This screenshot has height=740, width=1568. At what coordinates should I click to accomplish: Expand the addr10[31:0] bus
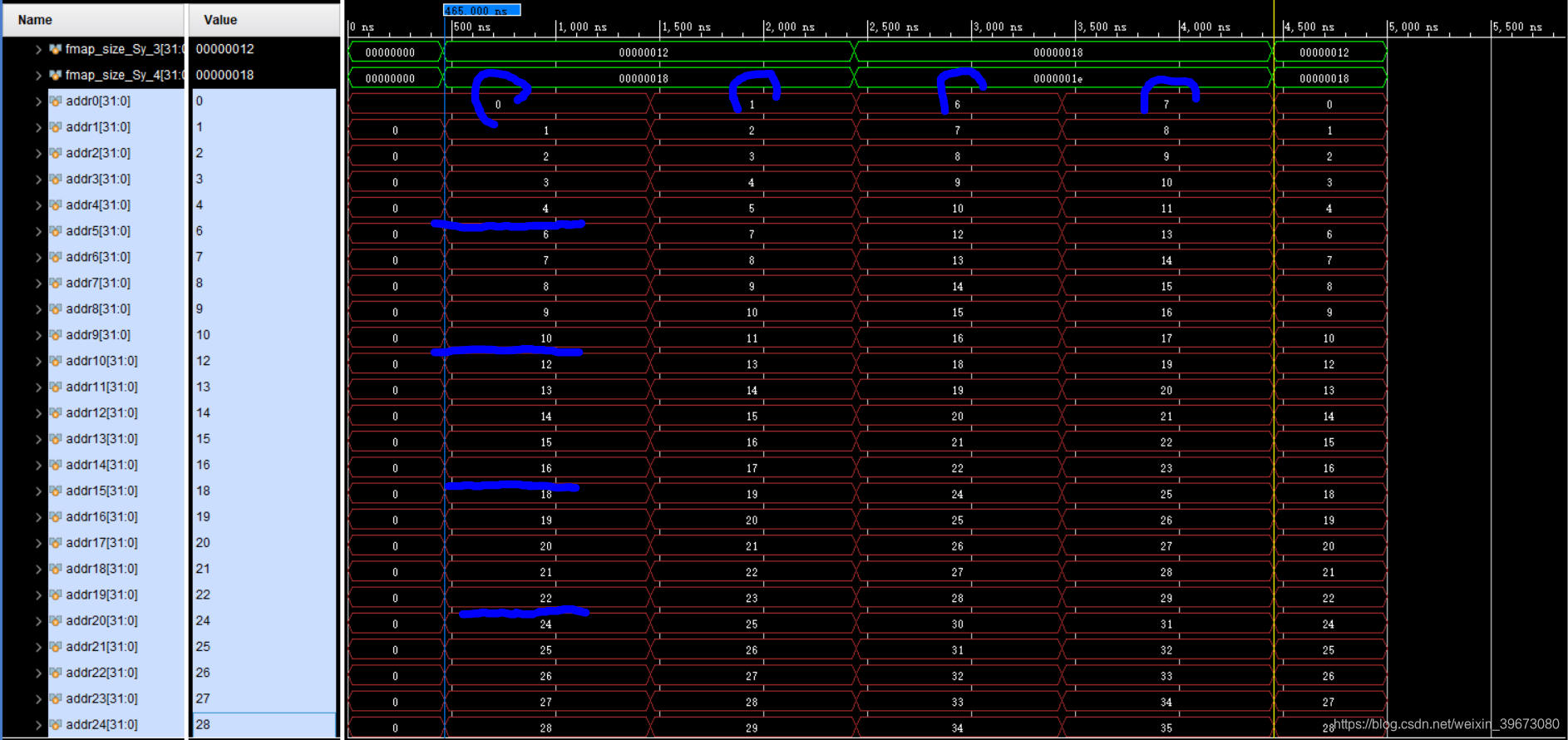(38, 362)
